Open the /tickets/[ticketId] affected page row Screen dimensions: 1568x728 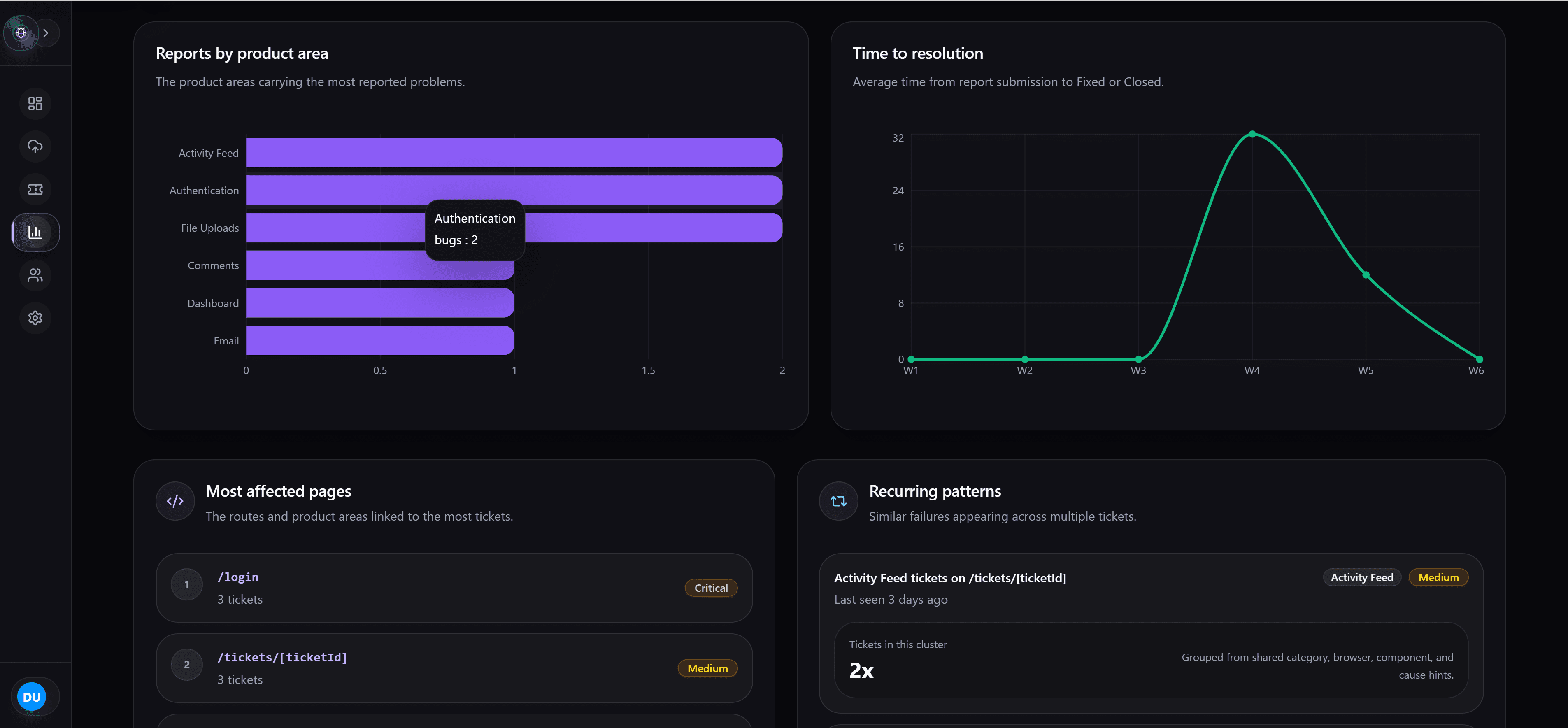coord(454,668)
